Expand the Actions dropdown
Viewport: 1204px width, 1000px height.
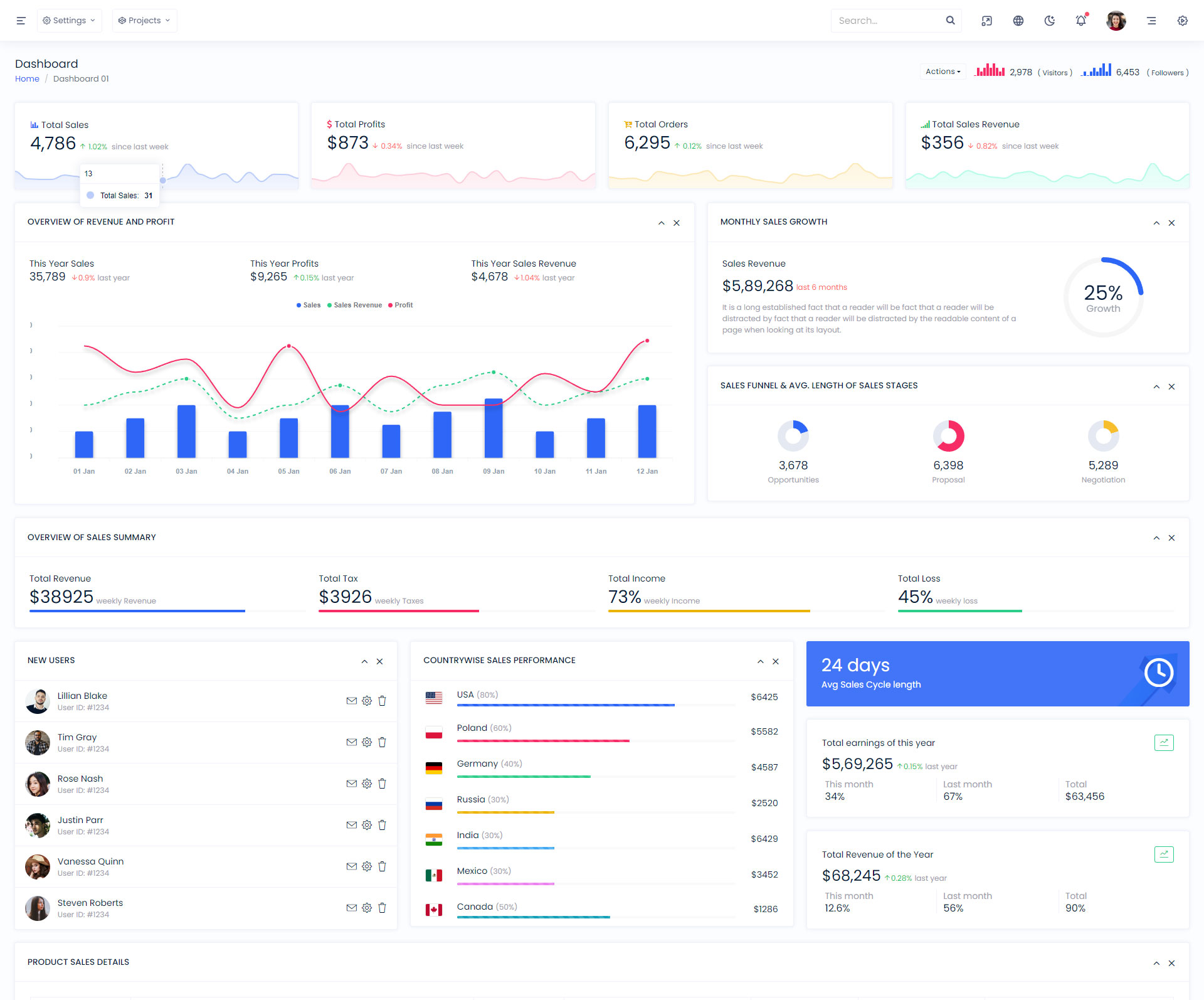943,72
